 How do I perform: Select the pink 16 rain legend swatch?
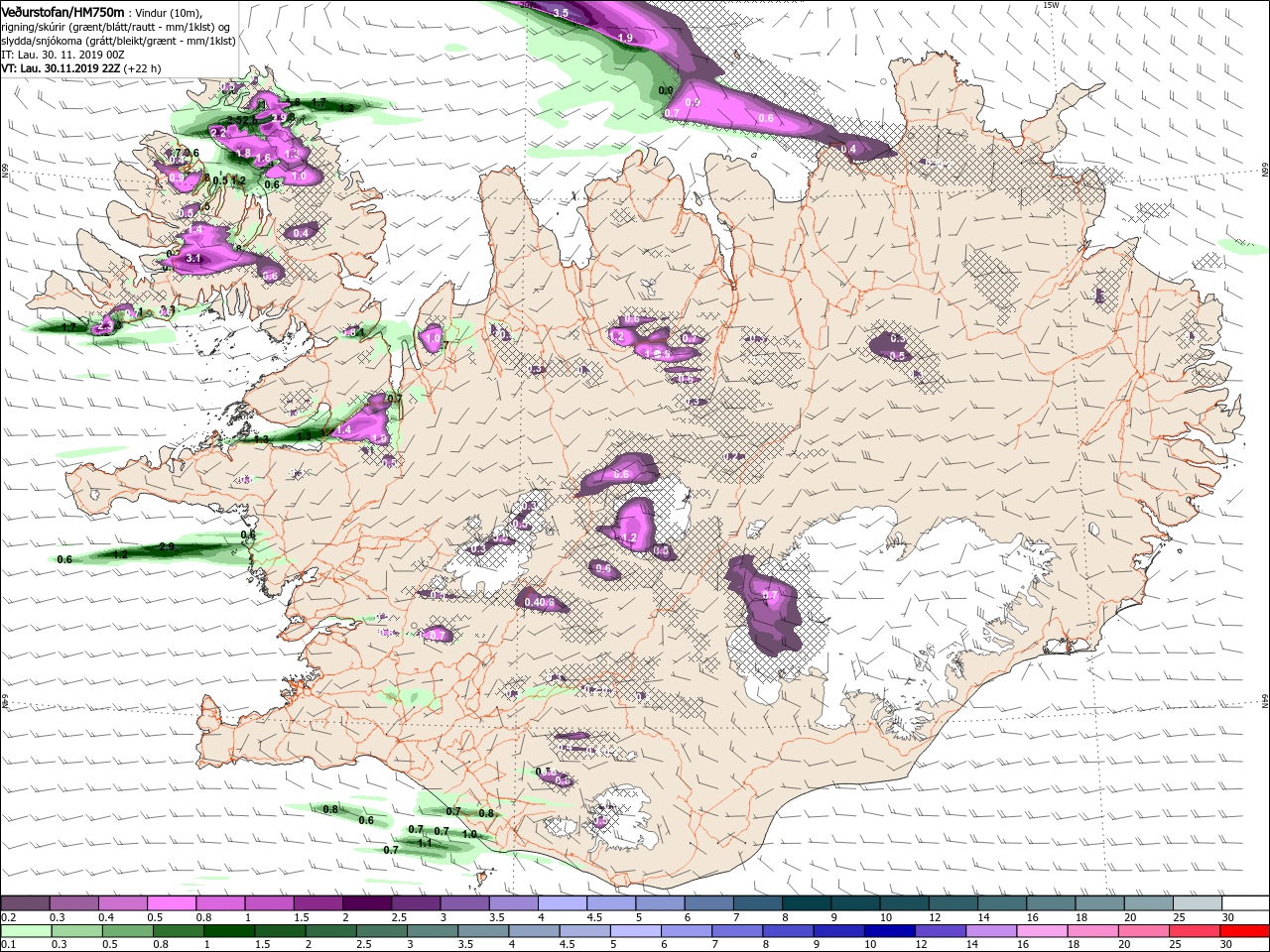[x=1042, y=931]
